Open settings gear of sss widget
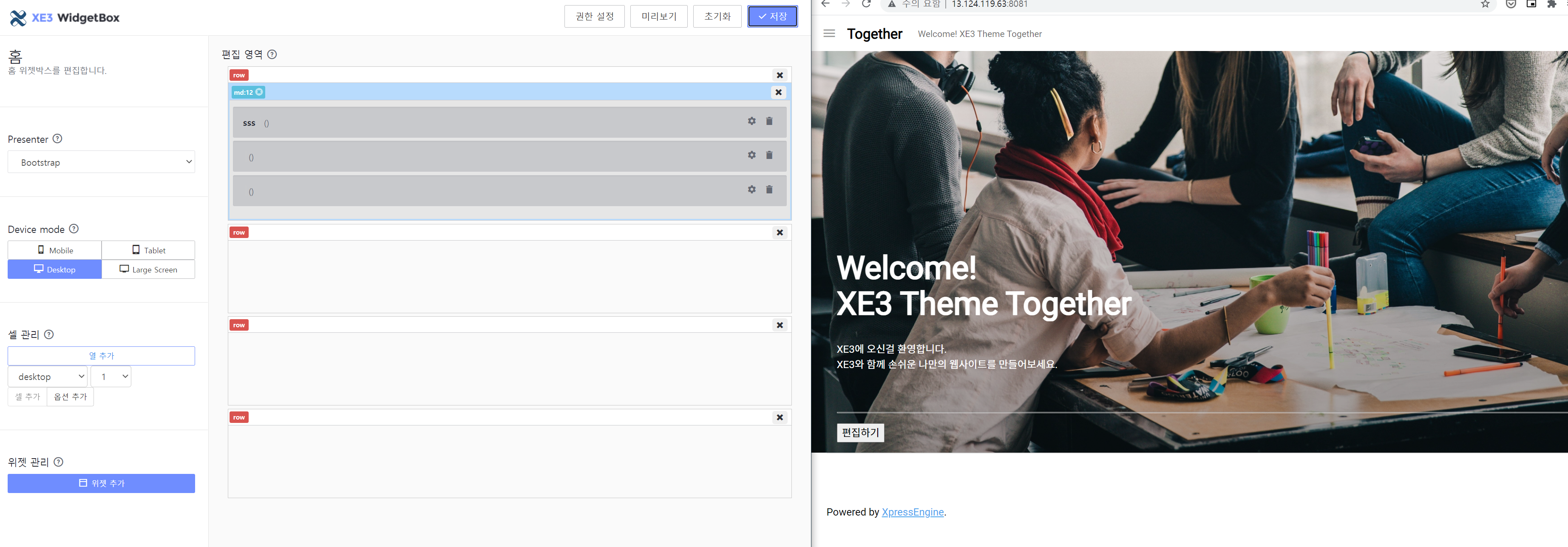The height and width of the screenshot is (547, 1568). click(x=752, y=121)
